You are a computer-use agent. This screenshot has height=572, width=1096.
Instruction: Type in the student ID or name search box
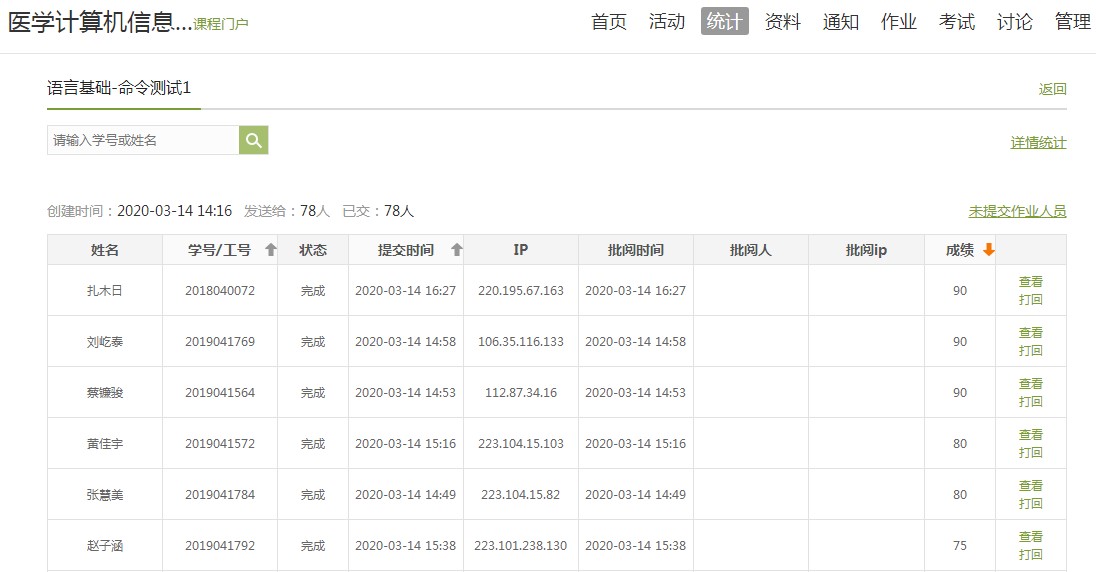tap(143, 140)
